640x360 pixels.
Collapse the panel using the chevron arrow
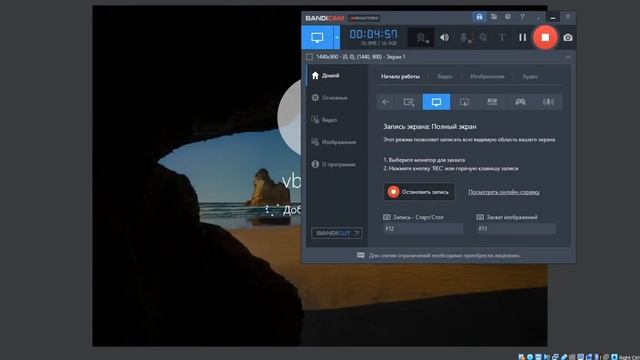tap(568, 57)
